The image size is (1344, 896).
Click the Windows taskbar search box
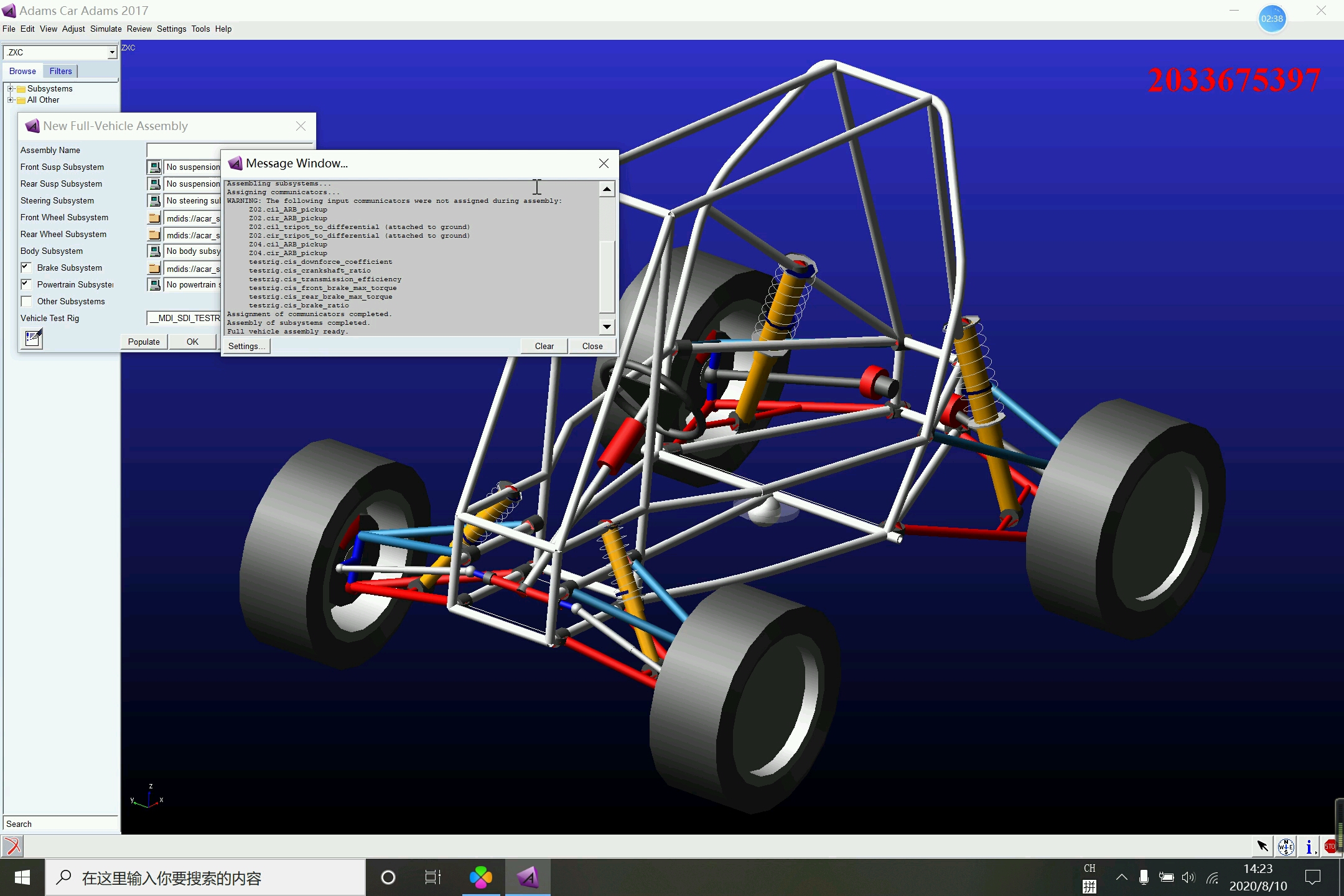pos(205,878)
